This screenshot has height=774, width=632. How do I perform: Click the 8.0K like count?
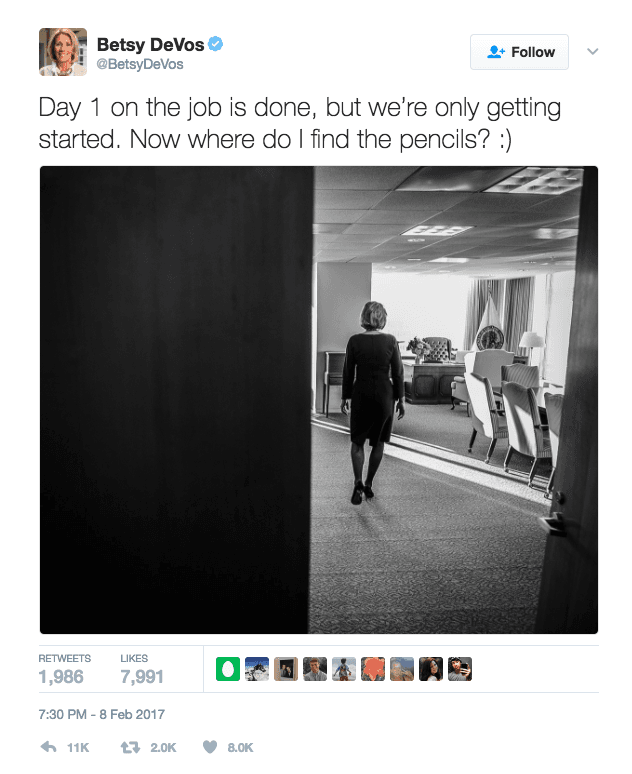(x=240, y=748)
